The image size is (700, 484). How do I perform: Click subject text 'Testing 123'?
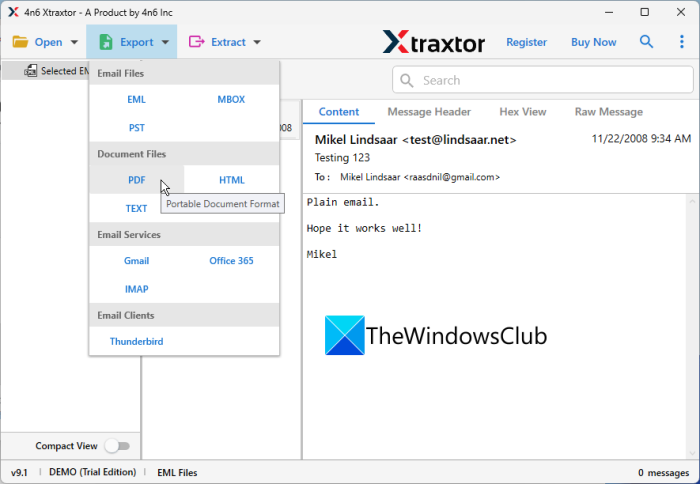(342, 158)
